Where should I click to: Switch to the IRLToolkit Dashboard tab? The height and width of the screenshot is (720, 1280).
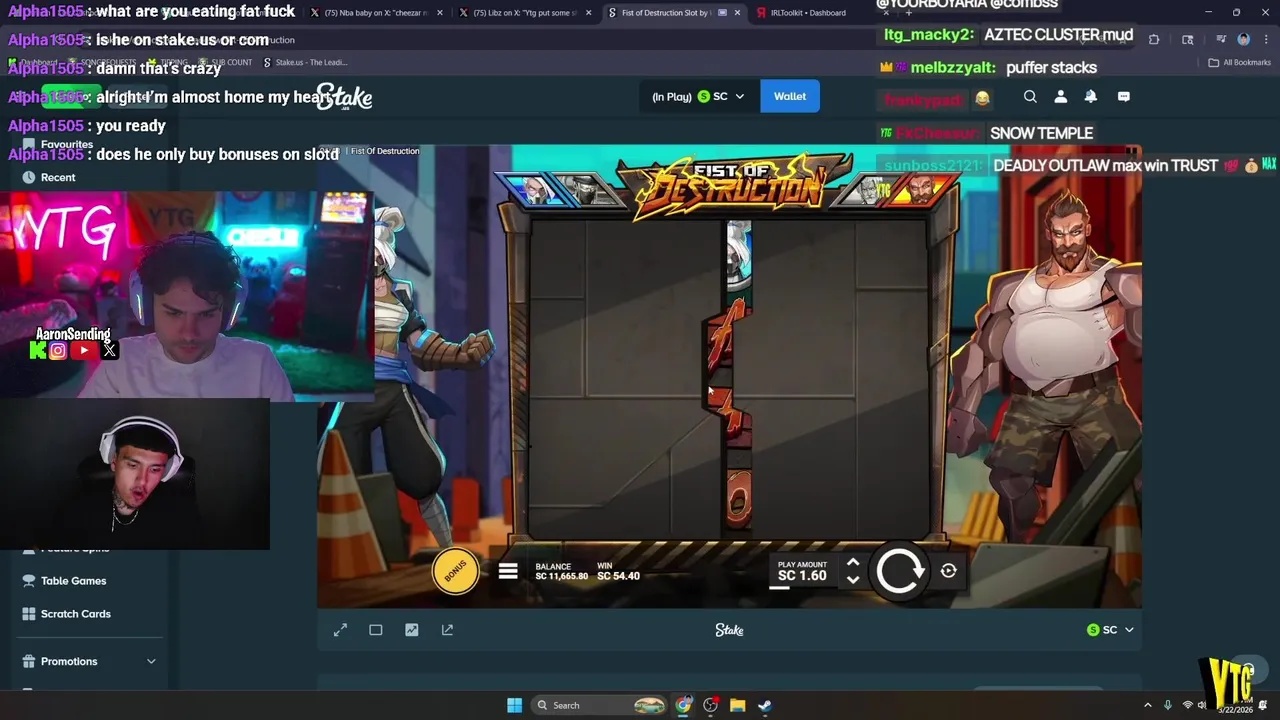click(808, 13)
